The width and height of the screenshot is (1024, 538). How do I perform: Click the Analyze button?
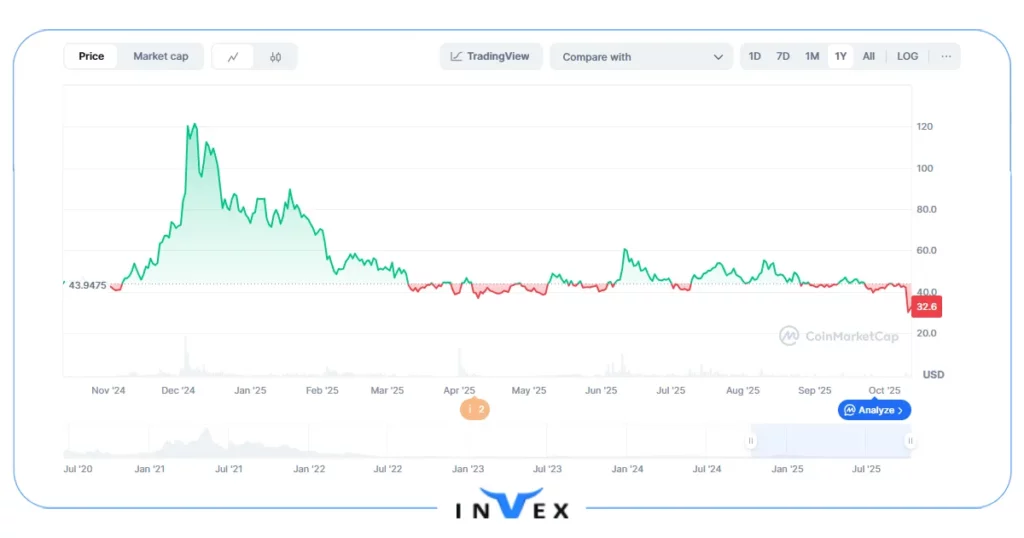pyautogui.click(x=874, y=410)
